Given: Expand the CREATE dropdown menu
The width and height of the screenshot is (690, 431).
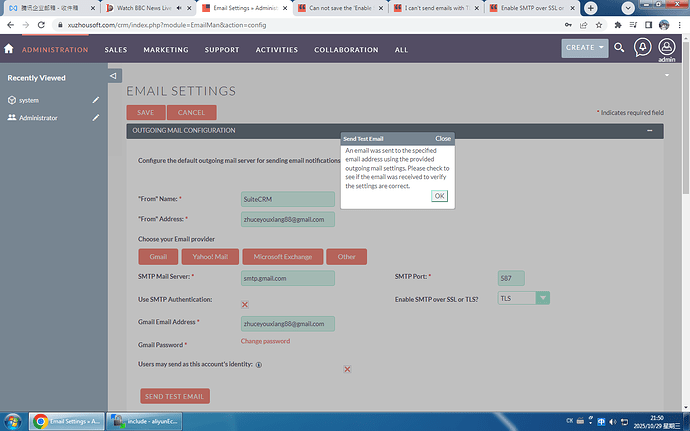Looking at the screenshot, I should pos(584,47).
